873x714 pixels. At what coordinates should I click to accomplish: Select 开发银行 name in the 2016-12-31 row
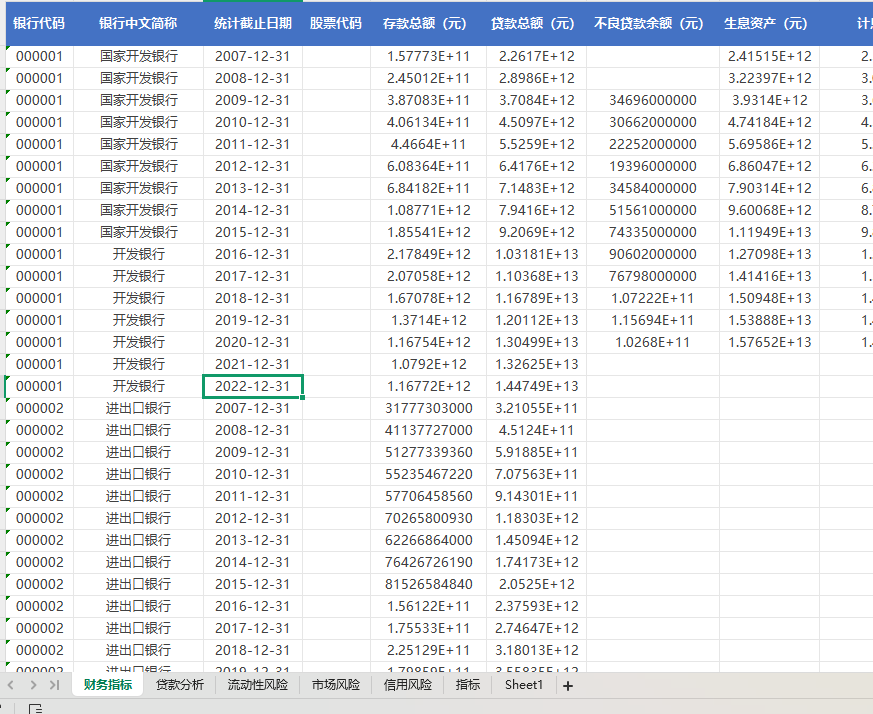point(138,254)
